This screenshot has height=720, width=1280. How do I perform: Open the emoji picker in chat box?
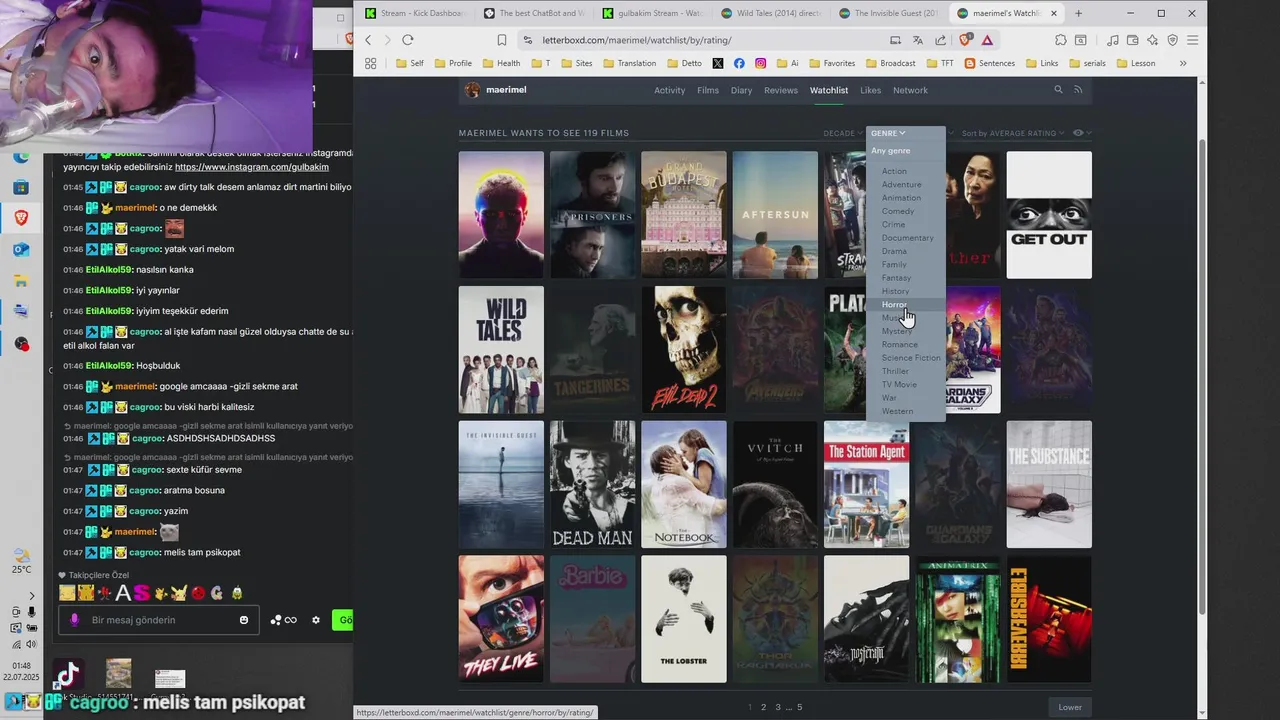244,620
